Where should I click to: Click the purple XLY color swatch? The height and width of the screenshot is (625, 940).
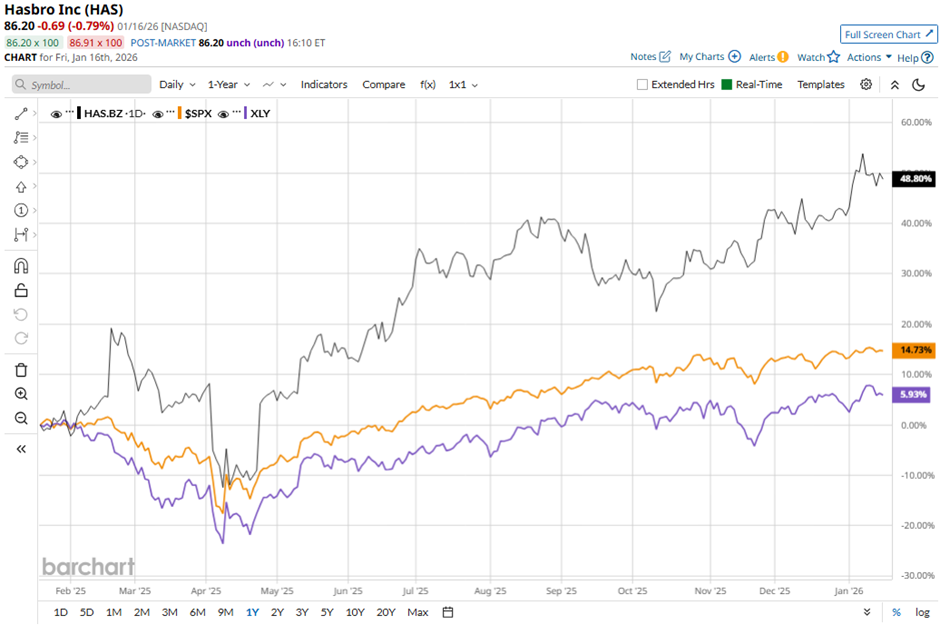245,113
